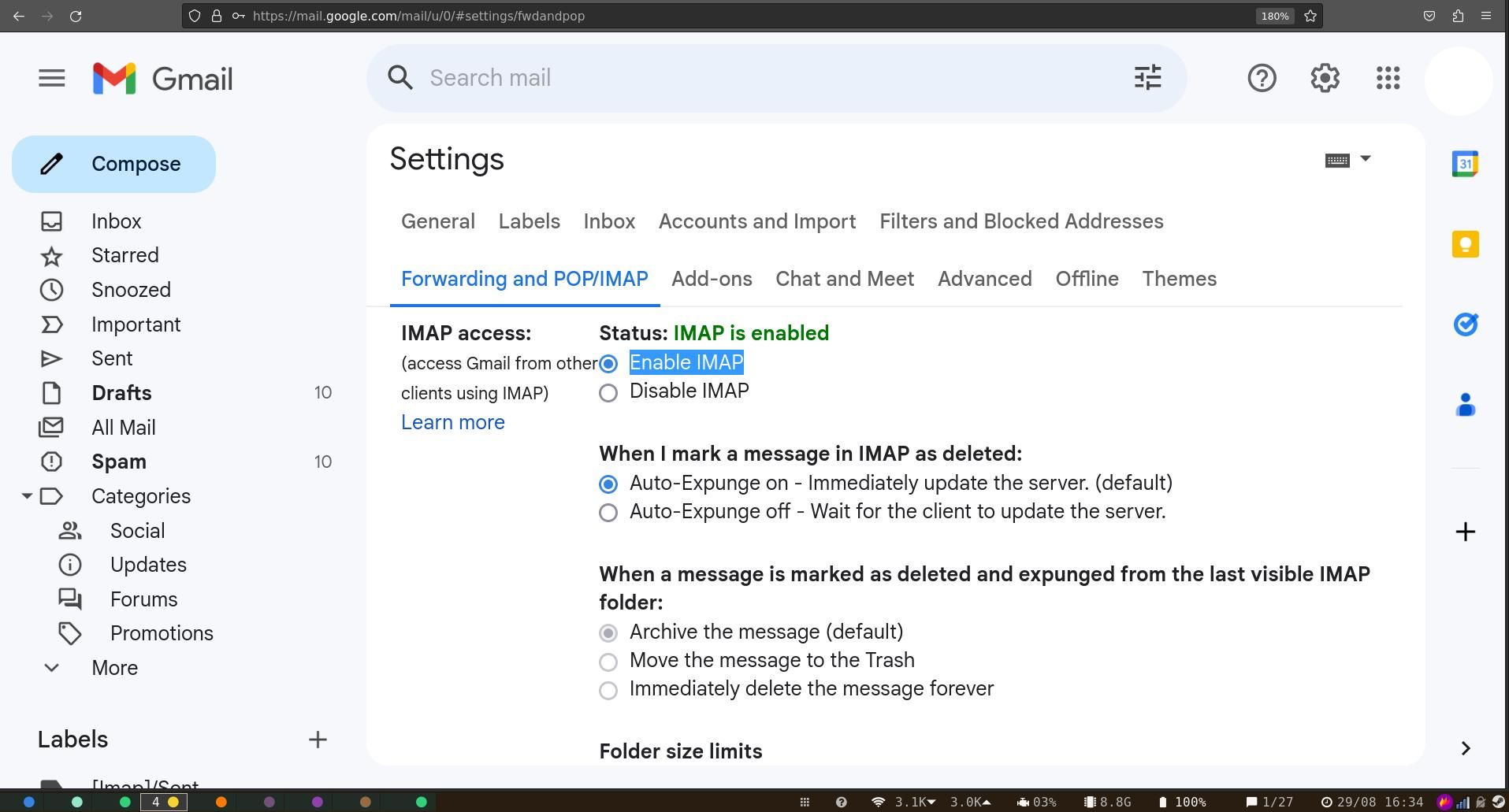
Task: Open Contacts side panel
Action: [x=1464, y=404]
